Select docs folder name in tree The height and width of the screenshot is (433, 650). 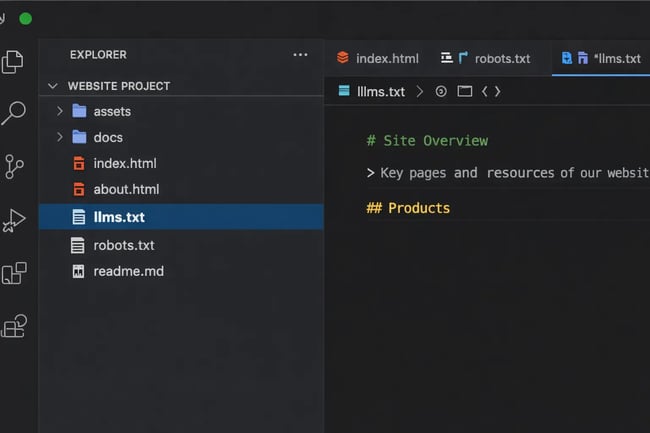(x=108, y=137)
